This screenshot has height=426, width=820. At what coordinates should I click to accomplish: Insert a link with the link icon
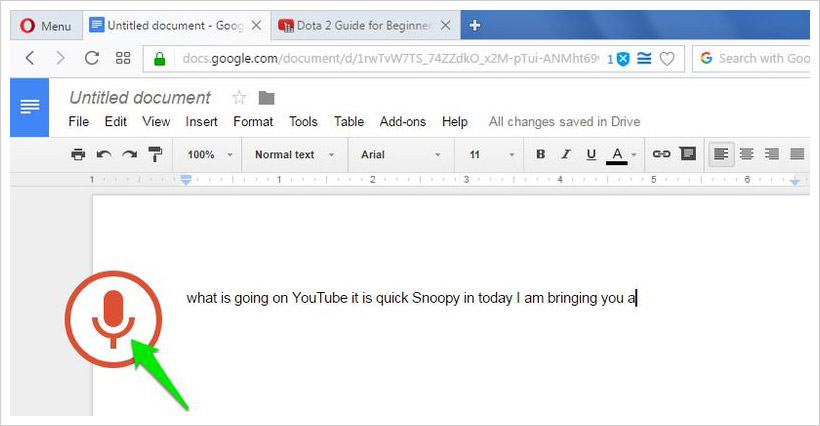pyautogui.click(x=662, y=154)
